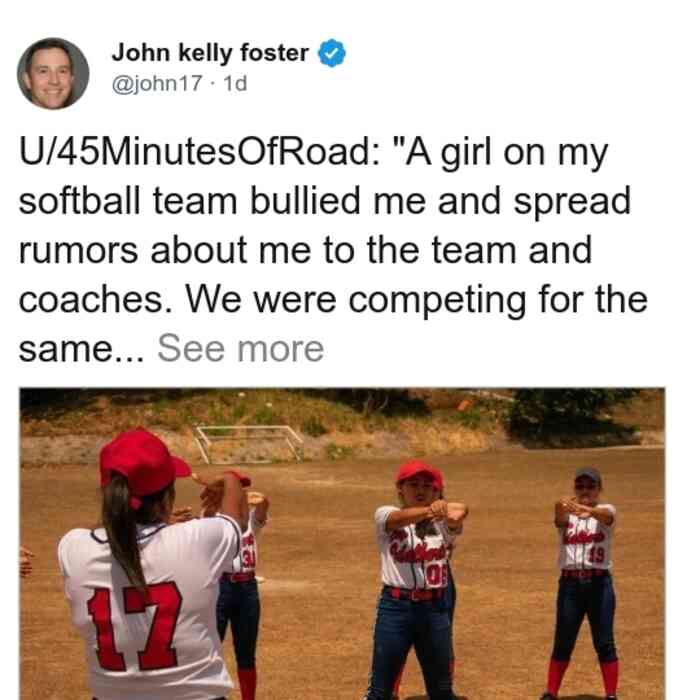Open the tweet via 1d timestamp
Image resolution: width=700 pixels, height=700 pixels.
235,83
